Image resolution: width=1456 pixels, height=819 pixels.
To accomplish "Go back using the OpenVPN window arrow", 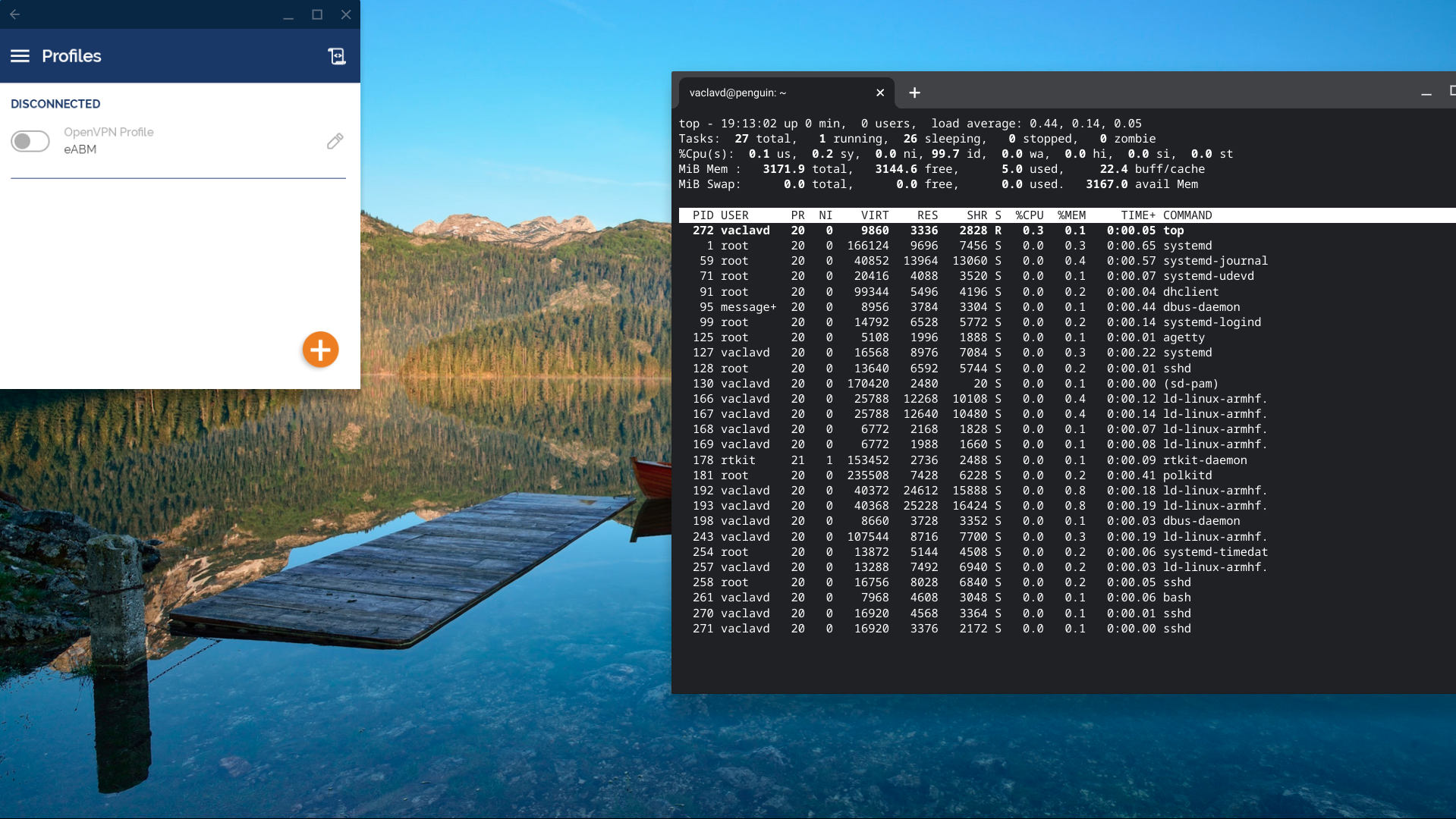I will (x=14, y=14).
